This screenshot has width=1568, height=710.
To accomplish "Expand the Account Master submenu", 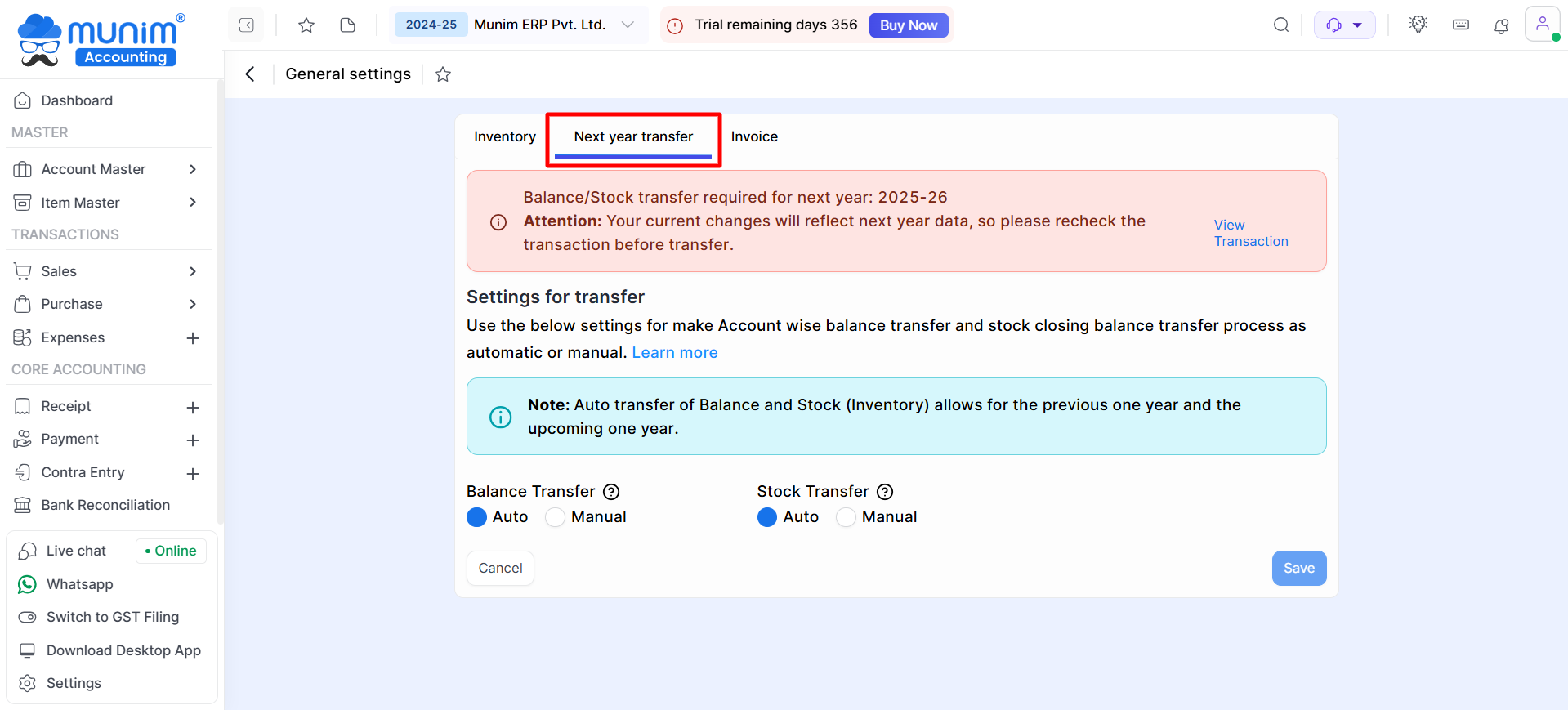I will tap(193, 169).
